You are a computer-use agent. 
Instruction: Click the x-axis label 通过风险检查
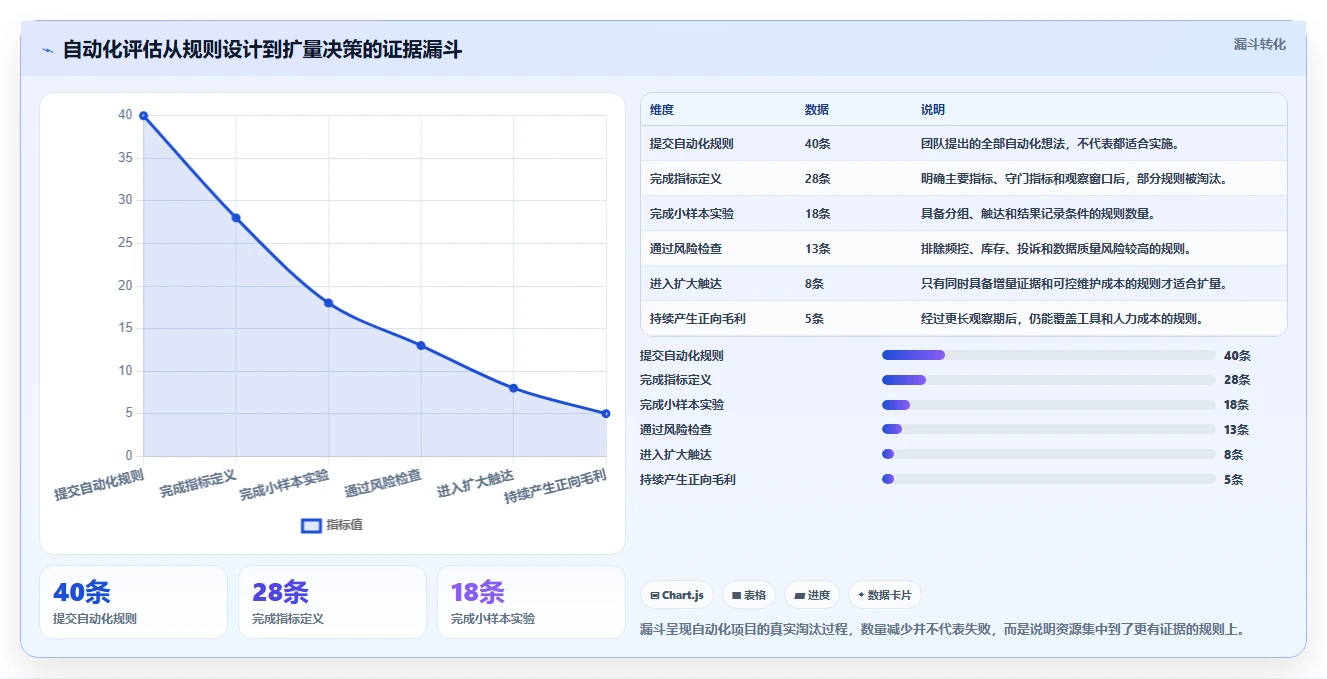383,484
